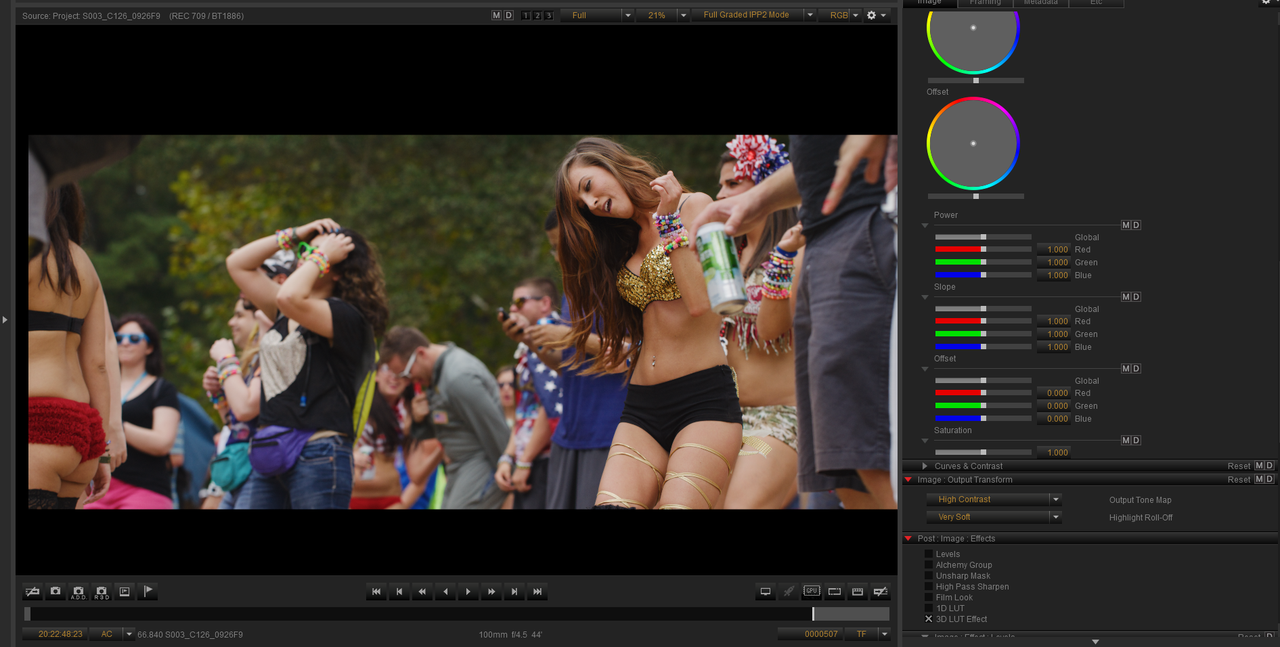Click the flag marker icon
1280x647 pixels.
147,592
